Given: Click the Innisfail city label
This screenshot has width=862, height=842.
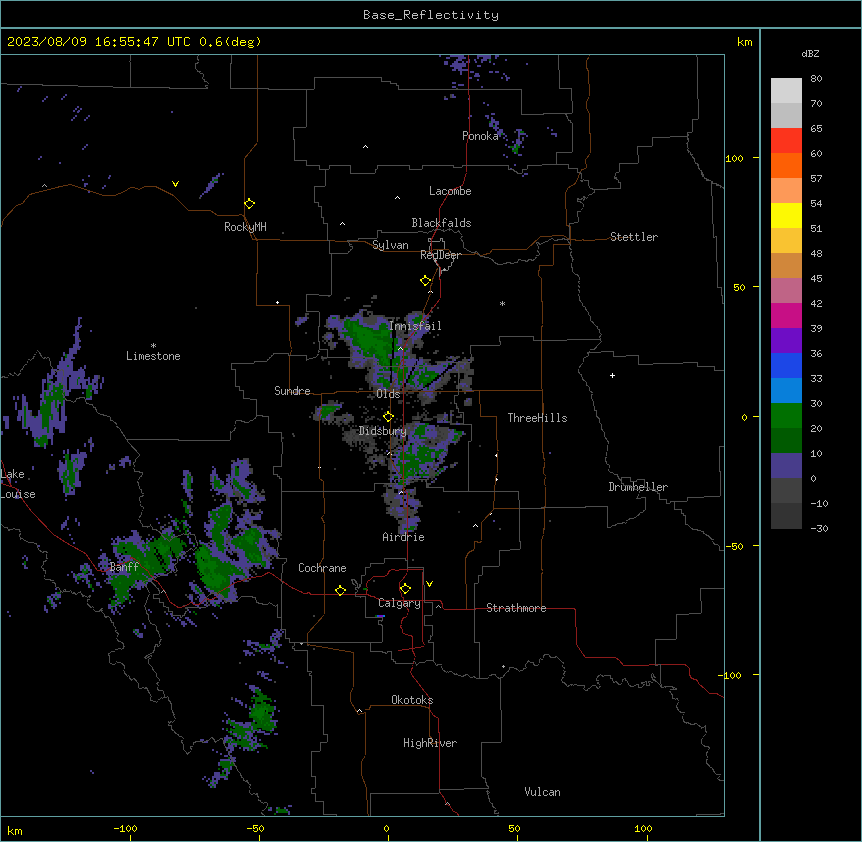Looking at the screenshot, I should tap(415, 326).
